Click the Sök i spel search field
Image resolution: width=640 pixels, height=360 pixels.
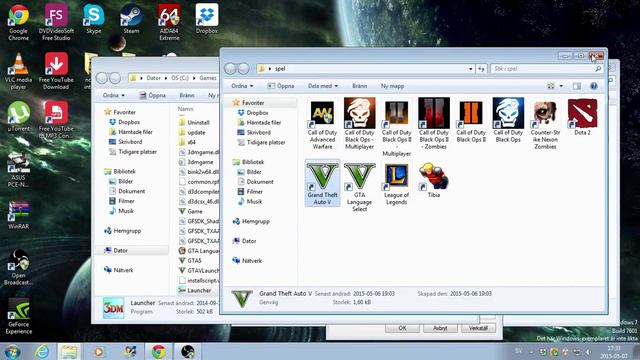pos(547,69)
